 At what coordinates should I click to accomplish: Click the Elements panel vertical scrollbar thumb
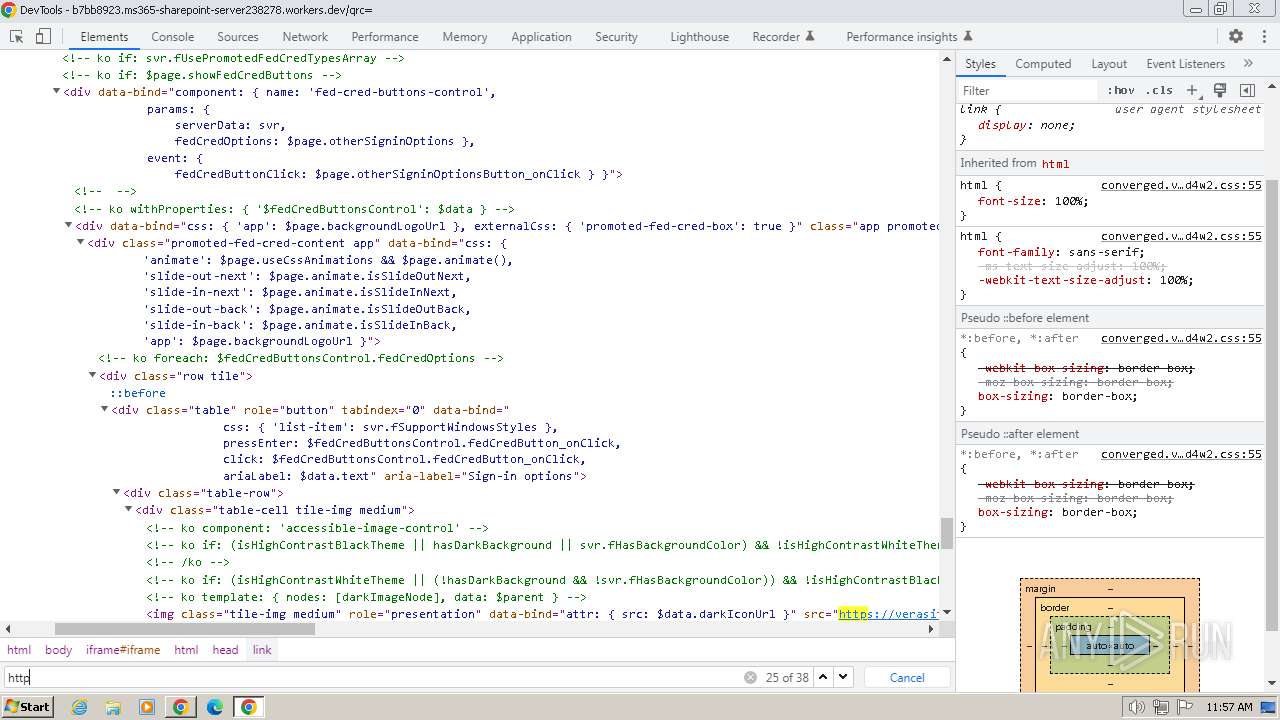click(x=946, y=533)
